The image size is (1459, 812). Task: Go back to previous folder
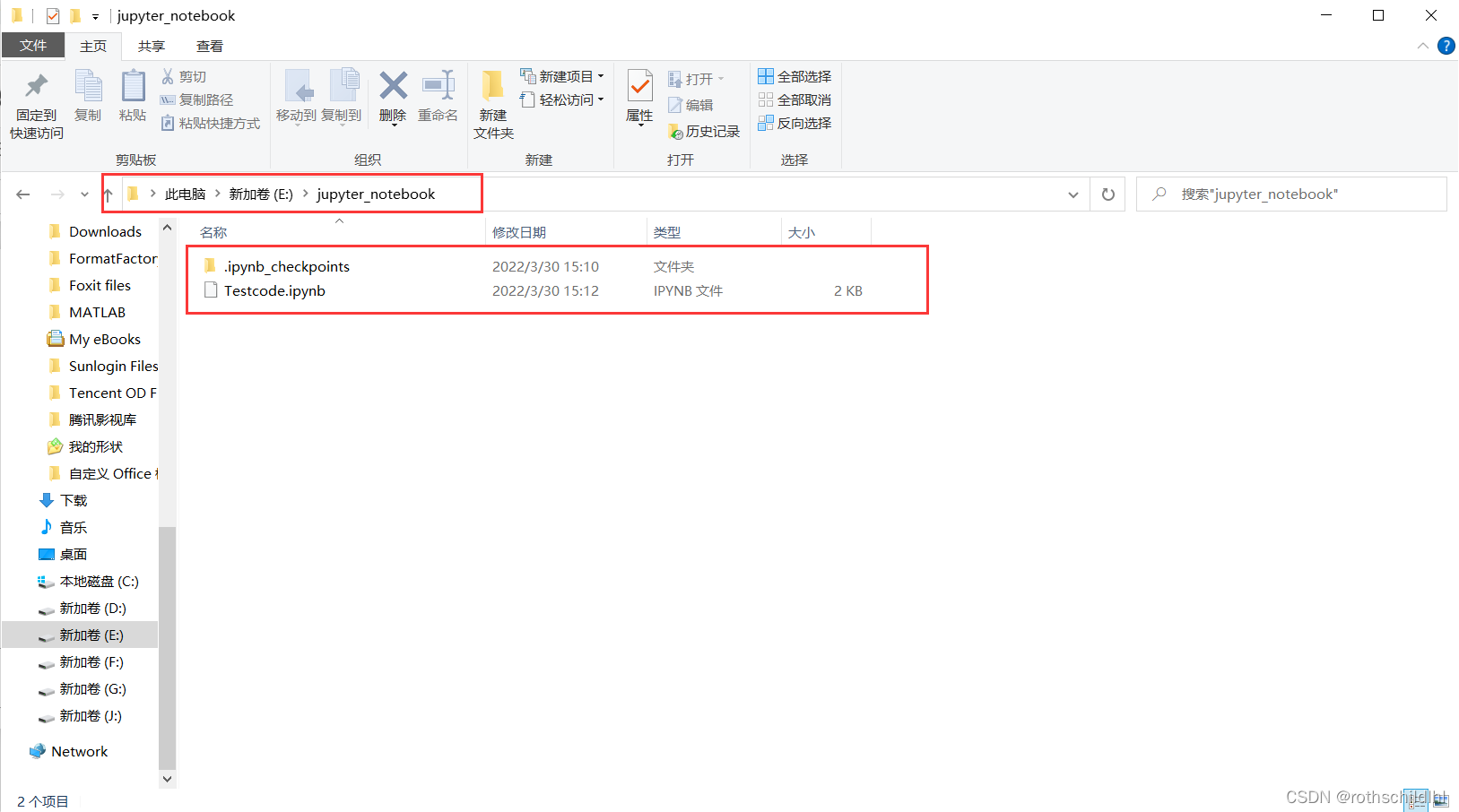23,194
